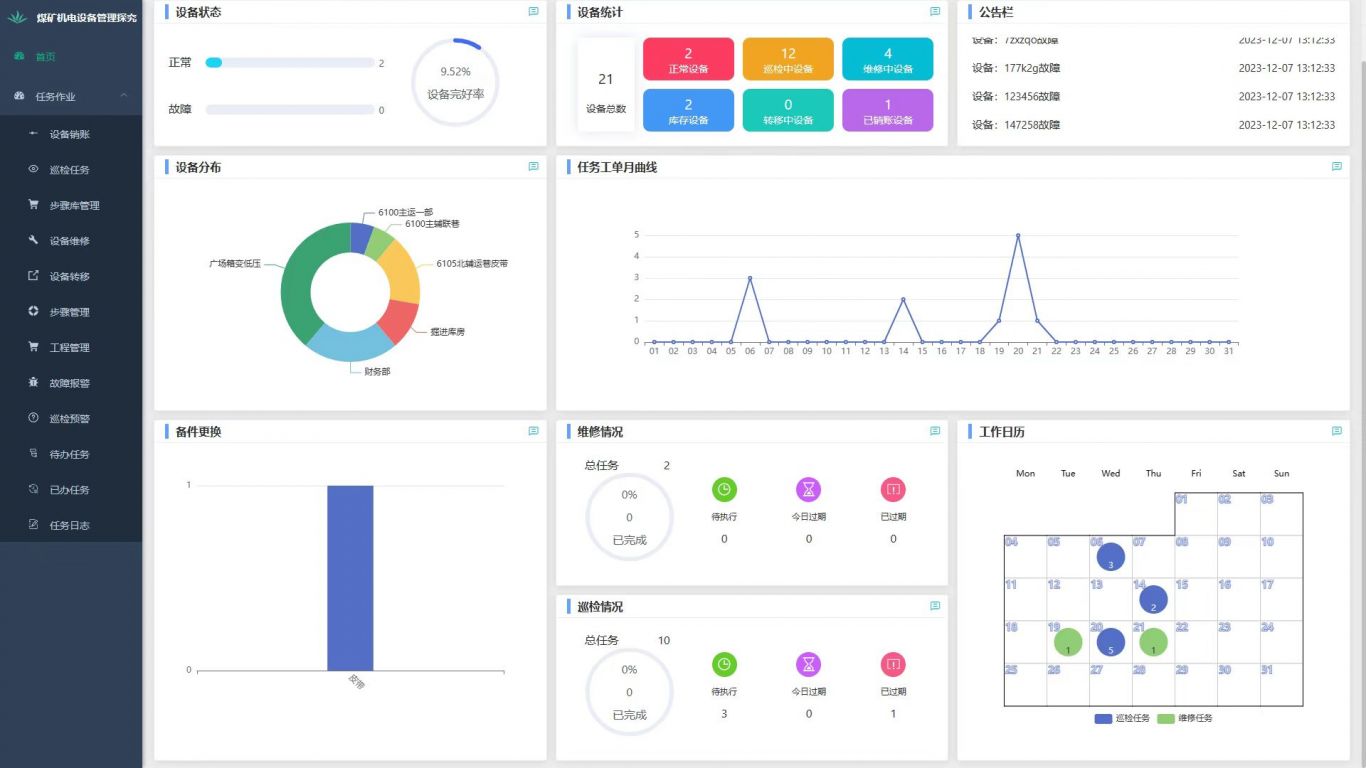1366x768 pixels.
Task: Click the 设备总数 21 tile
Action: [606, 85]
